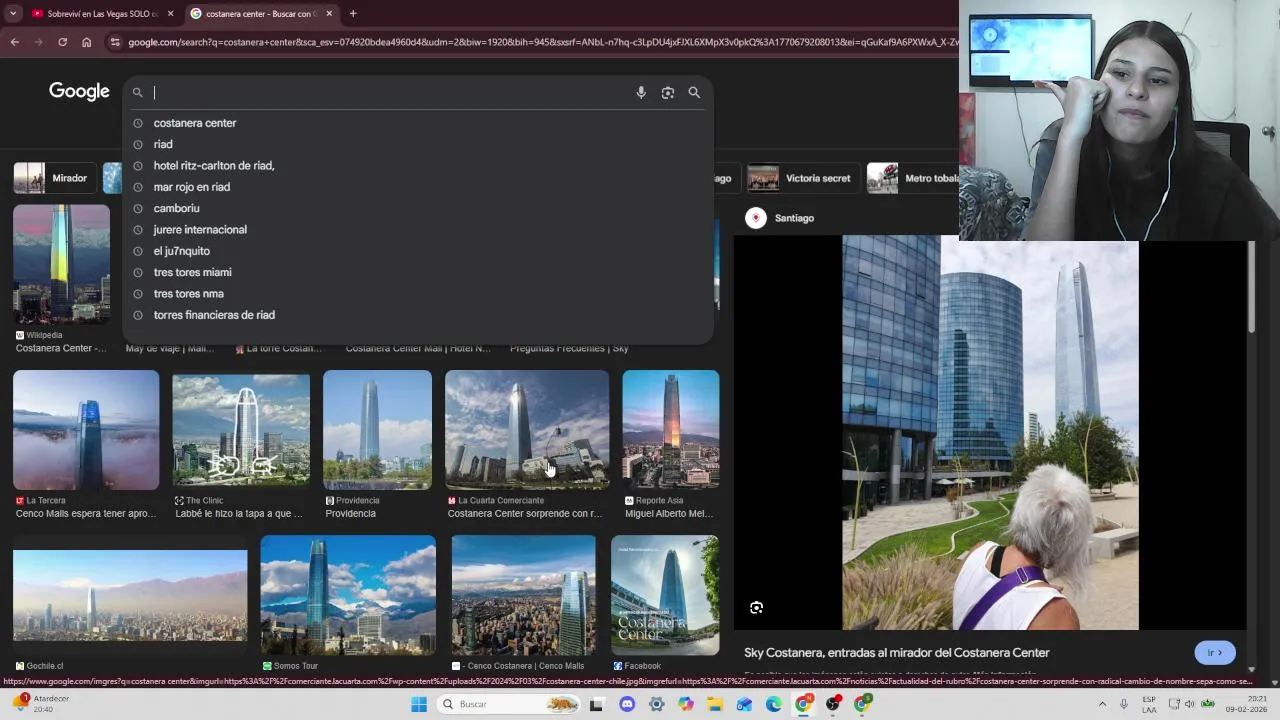Image resolution: width=1280 pixels, height=720 pixels.
Task: Focus the Google search input field
Action: [x=390, y=92]
